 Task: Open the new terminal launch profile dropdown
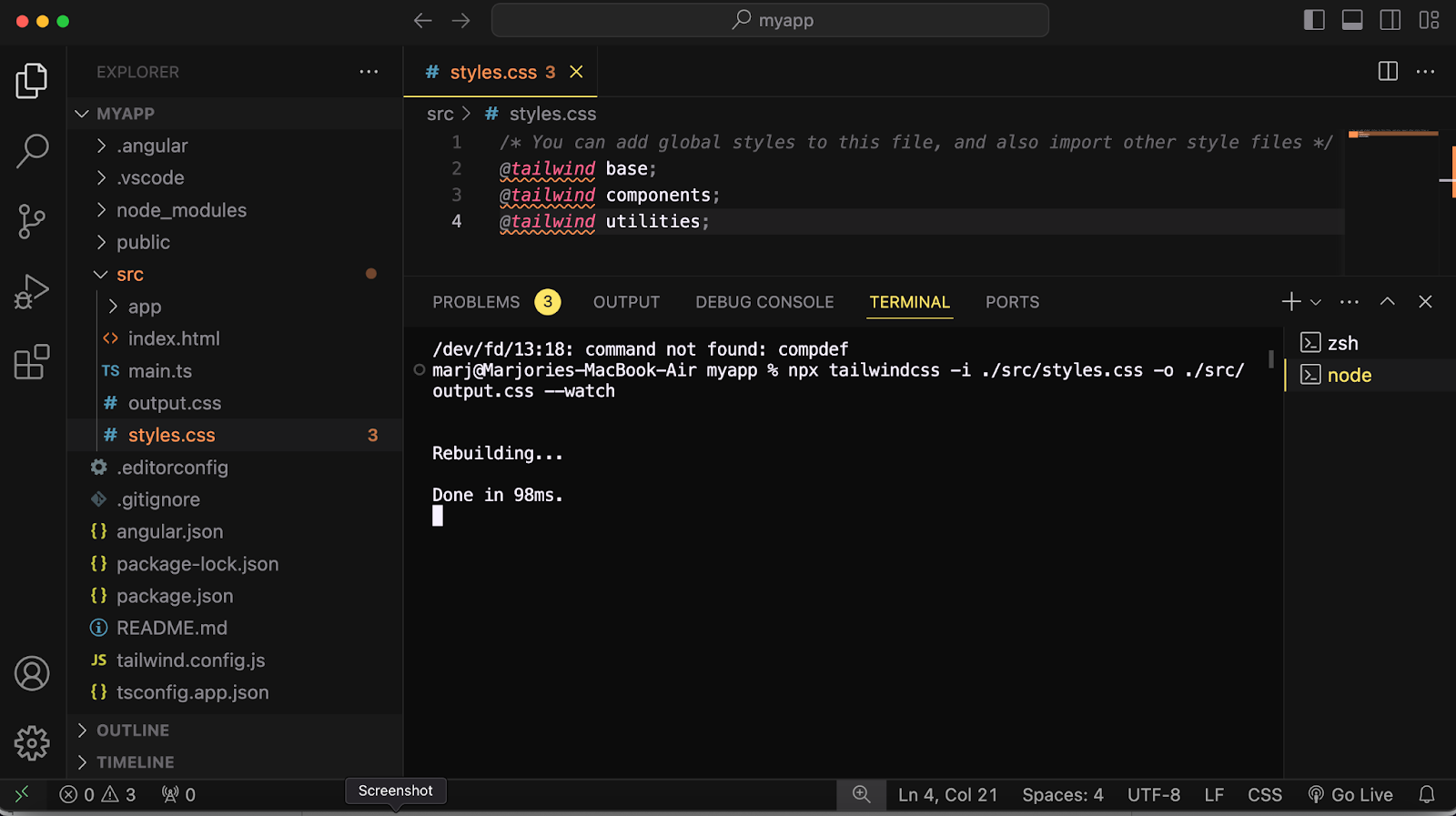coord(1316,302)
